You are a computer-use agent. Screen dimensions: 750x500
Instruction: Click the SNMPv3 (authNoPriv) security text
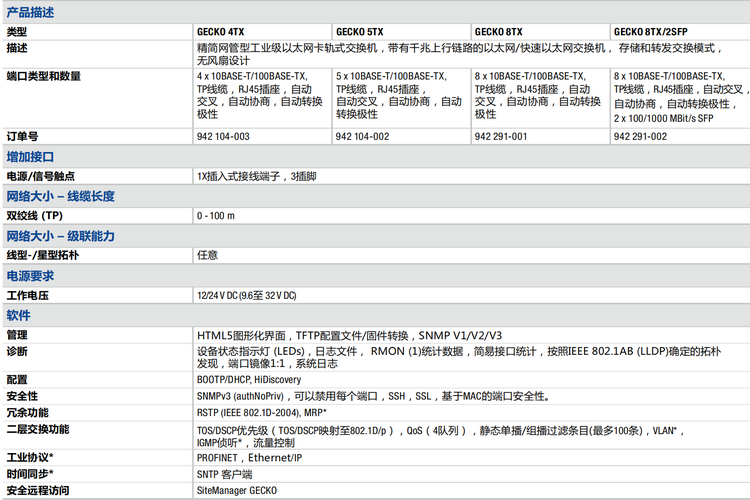pyautogui.click(x=373, y=396)
